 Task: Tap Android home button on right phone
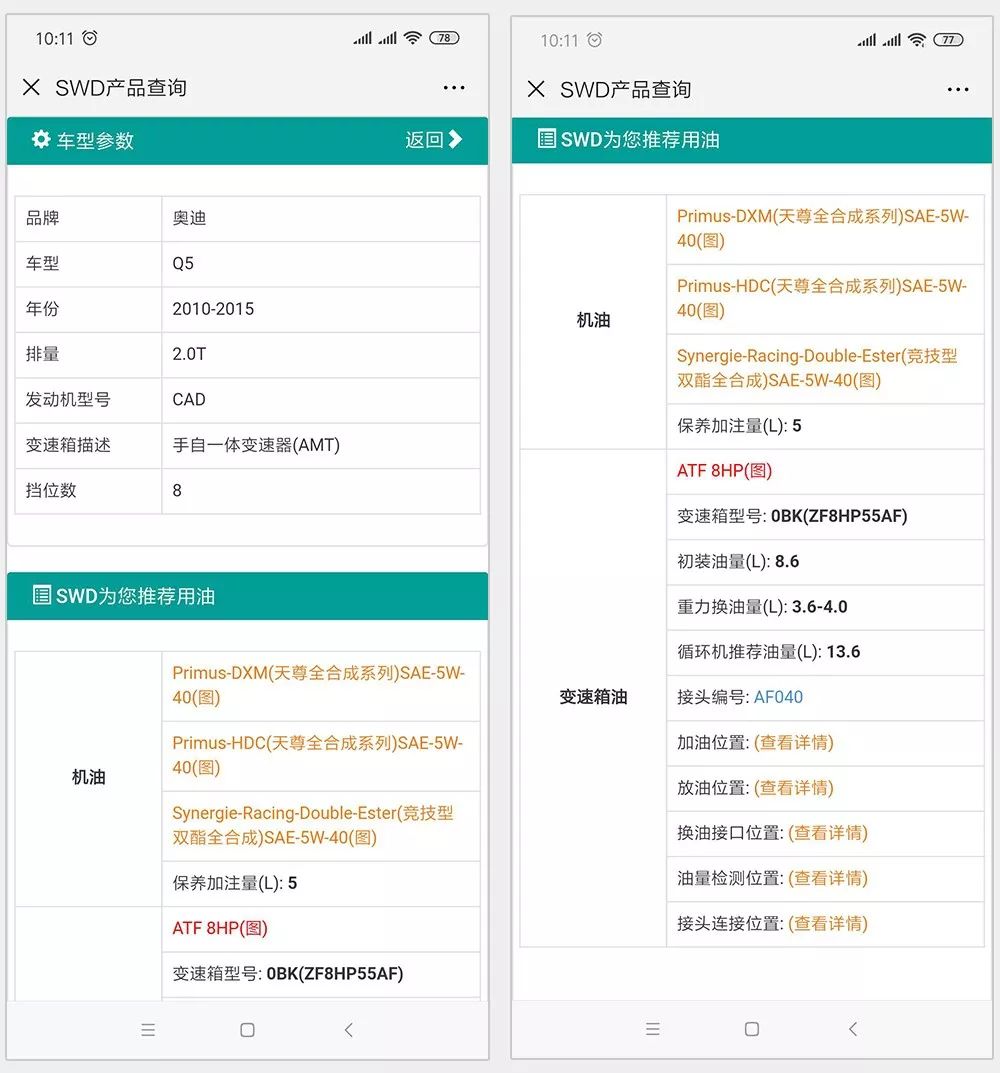(x=752, y=1029)
